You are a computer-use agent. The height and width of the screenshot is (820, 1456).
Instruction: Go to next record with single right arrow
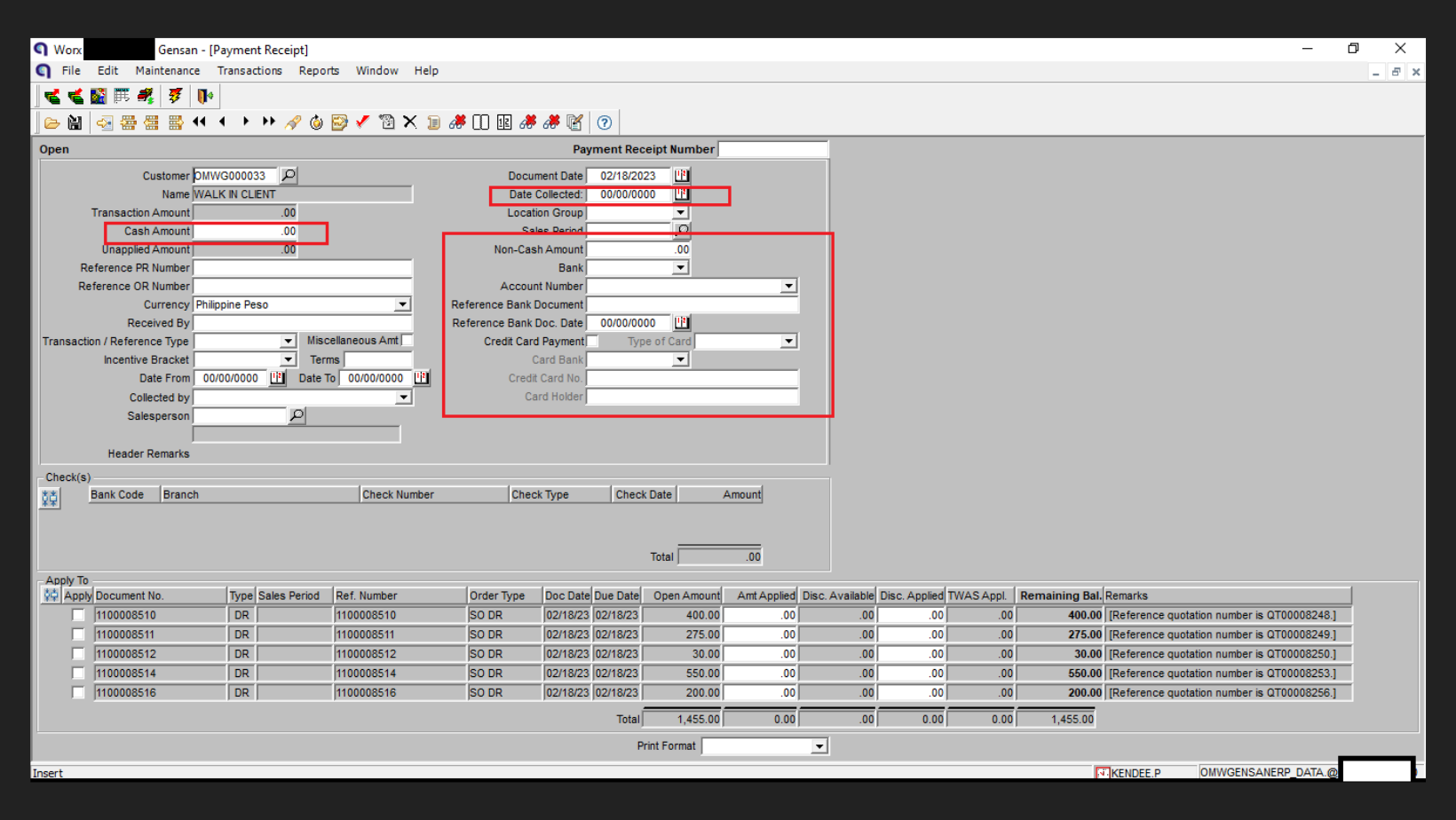click(245, 122)
